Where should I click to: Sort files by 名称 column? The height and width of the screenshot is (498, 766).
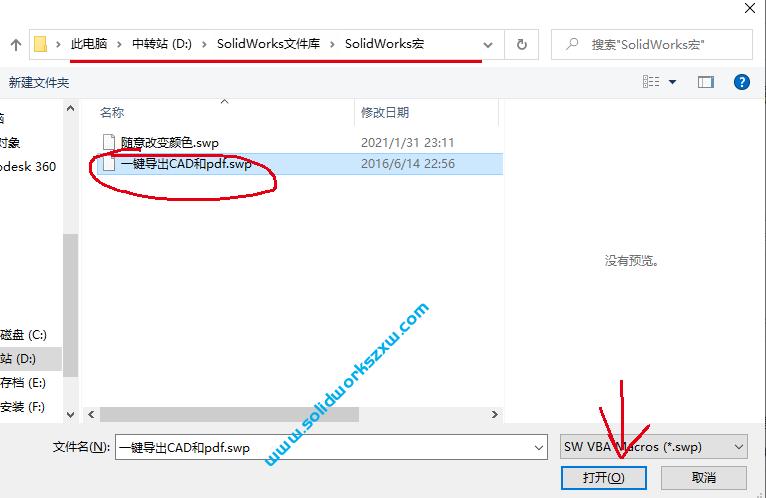[x=112, y=112]
